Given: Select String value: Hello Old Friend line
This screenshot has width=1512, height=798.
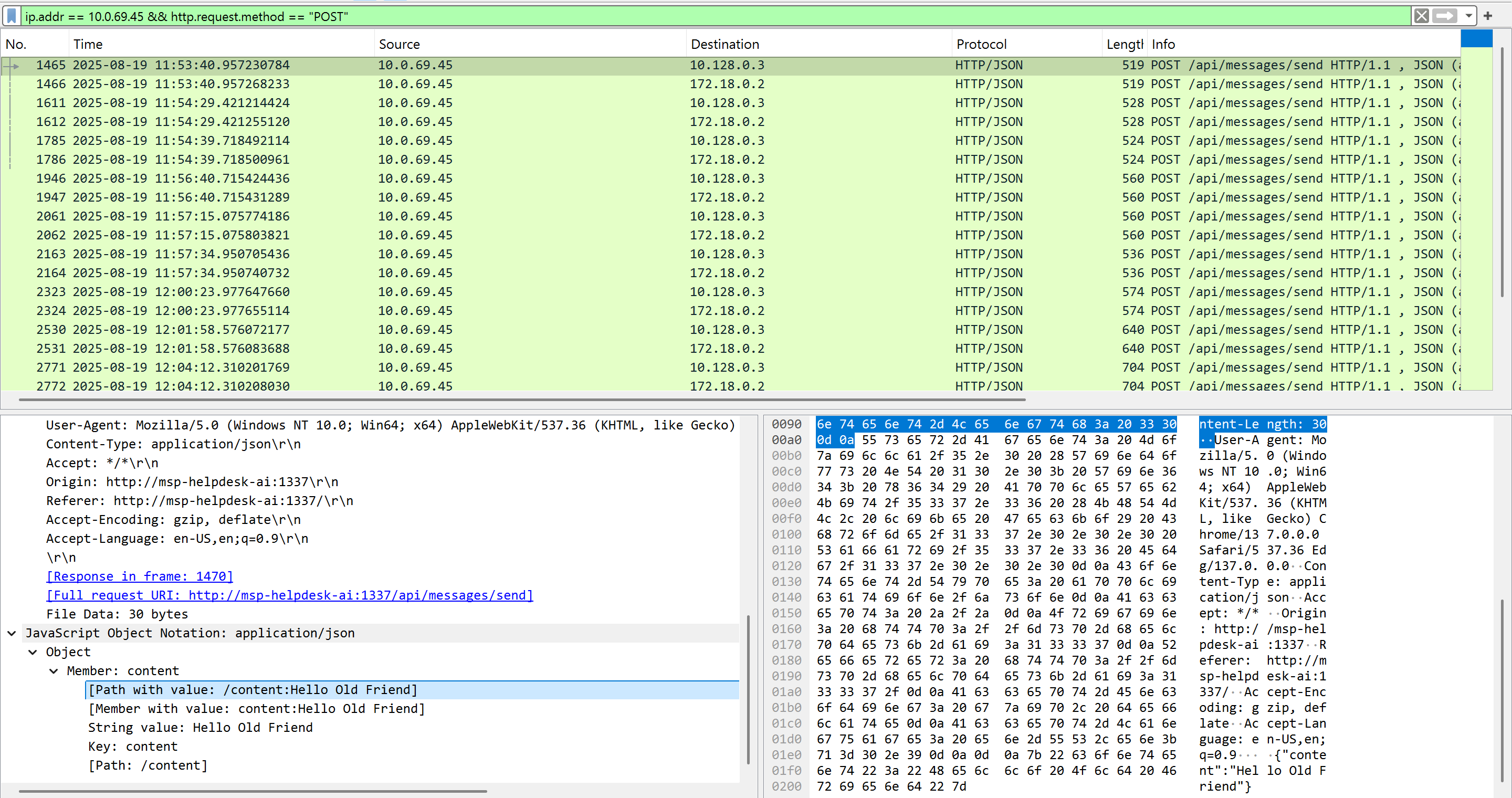Looking at the screenshot, I should point(200,728).
